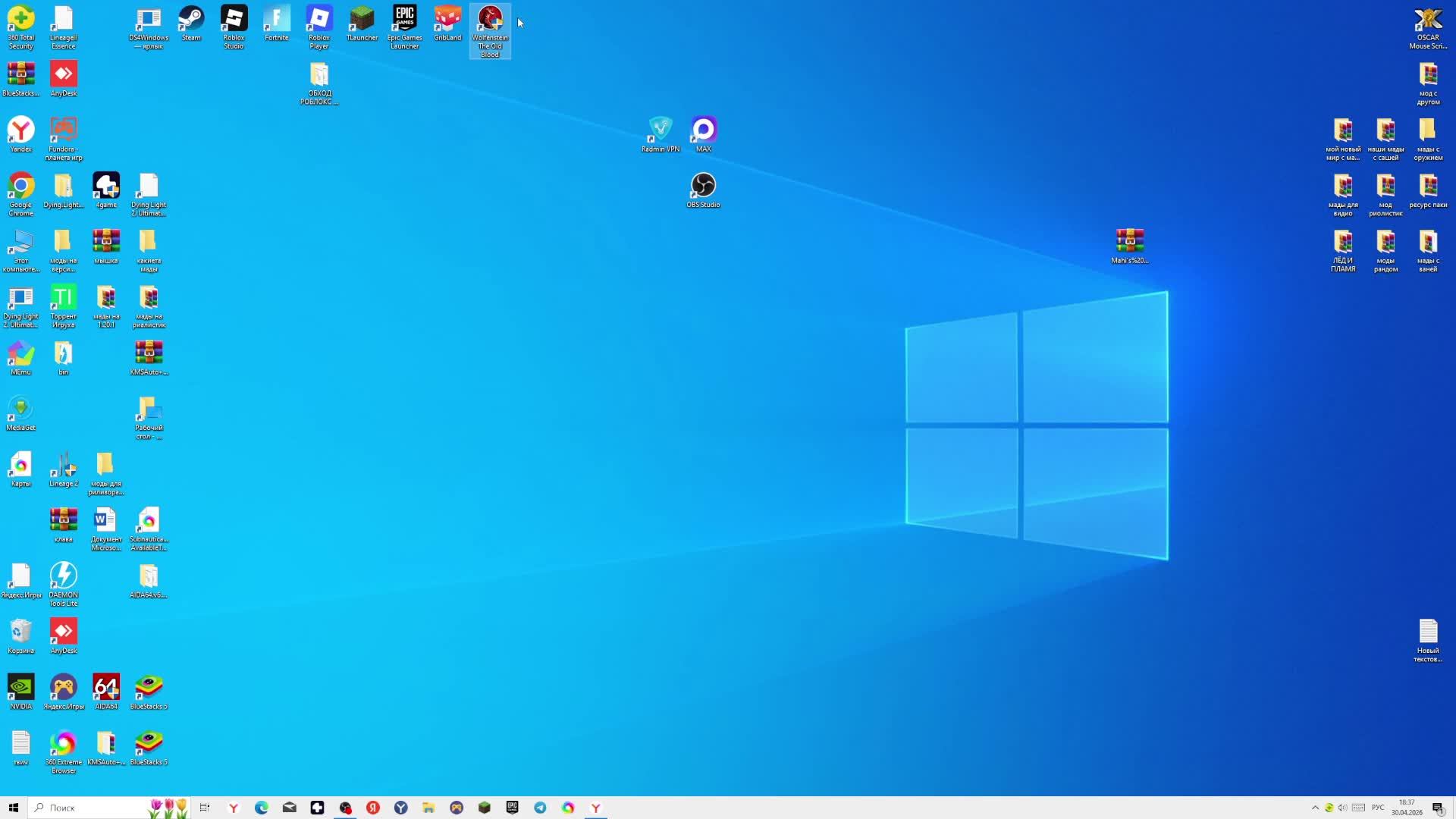
Task: Open the РУС input language switcher
Action: click(1378, 808)
